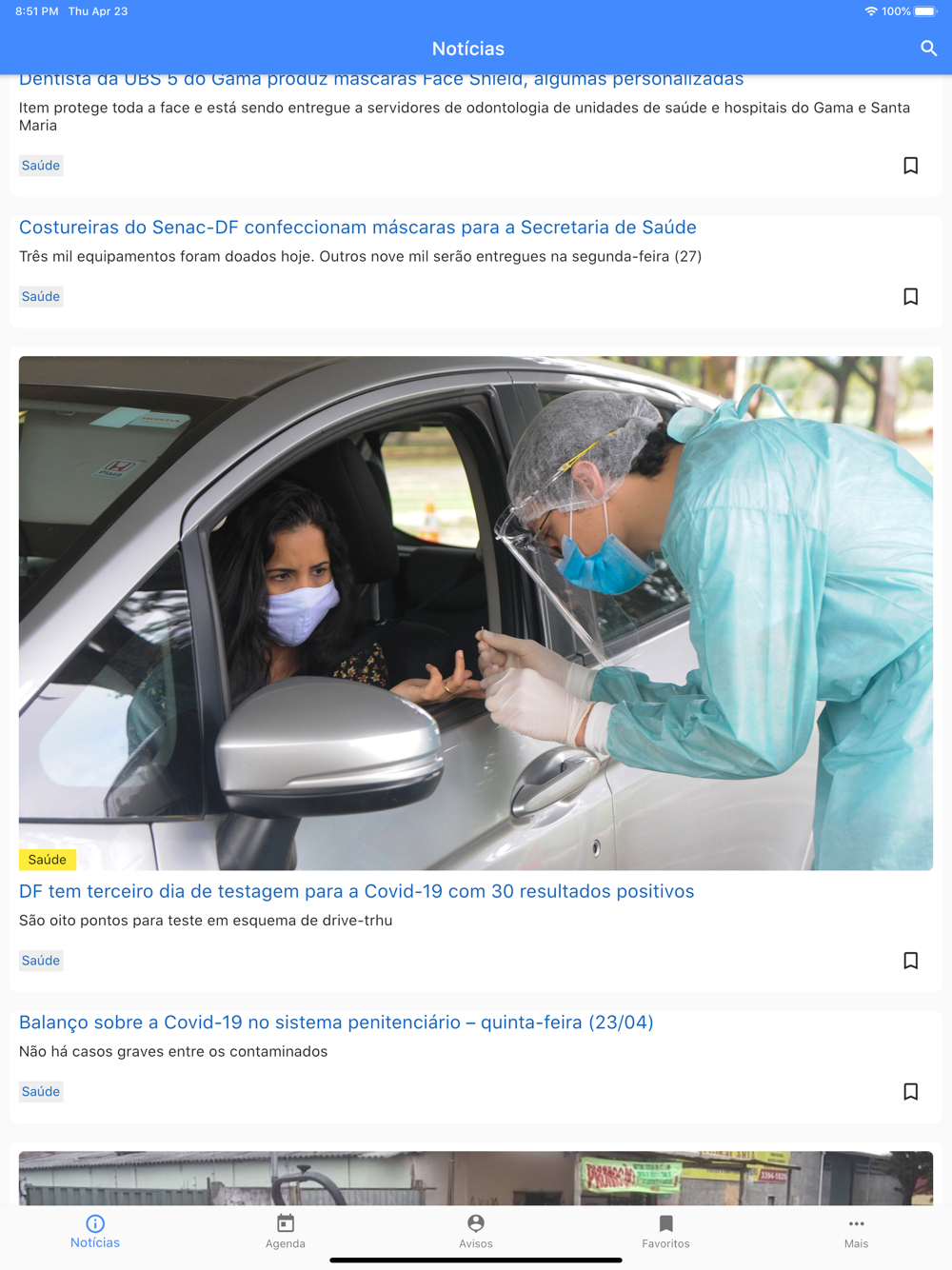This screenshot has height=1270, width=952.
Task: Open headline DF tem terceiro dia de testagem
Action: [357, 891]
